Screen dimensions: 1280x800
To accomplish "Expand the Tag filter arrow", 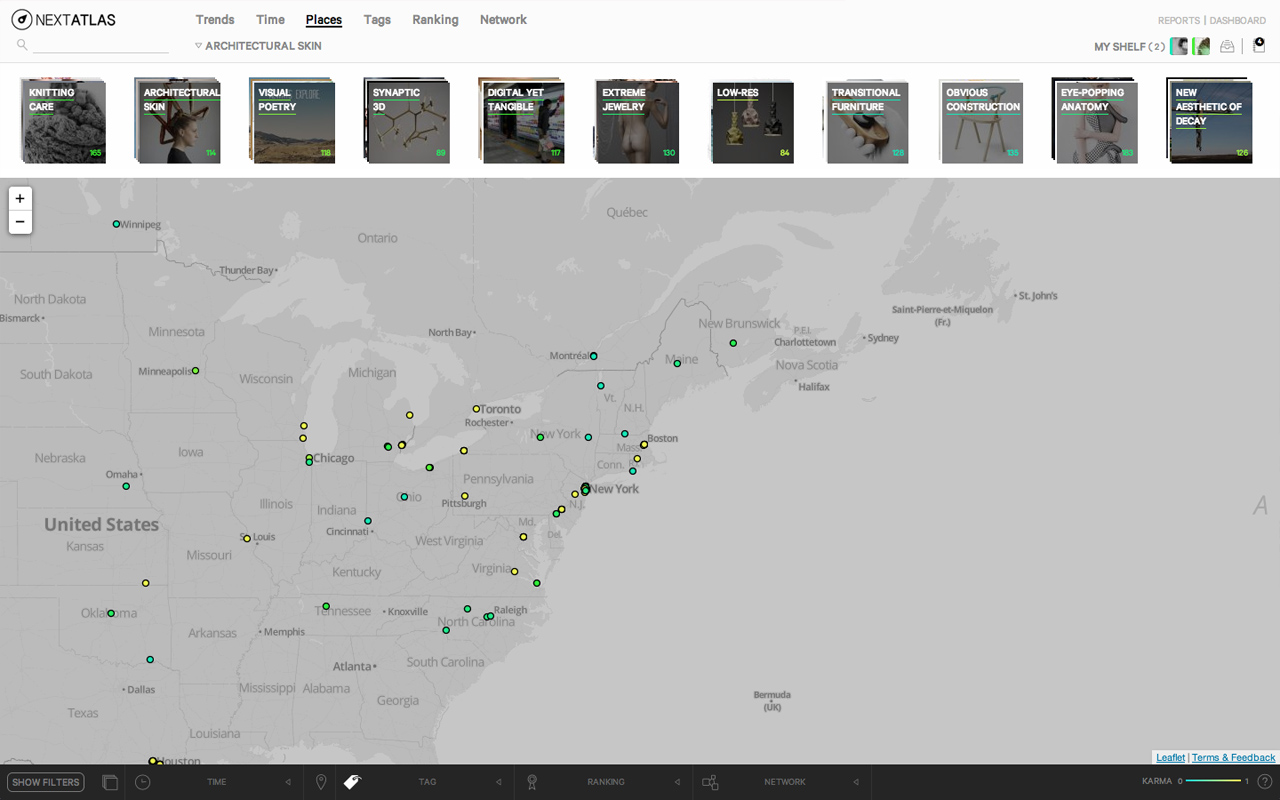I will pyautogui.click(x=498, y=782).
